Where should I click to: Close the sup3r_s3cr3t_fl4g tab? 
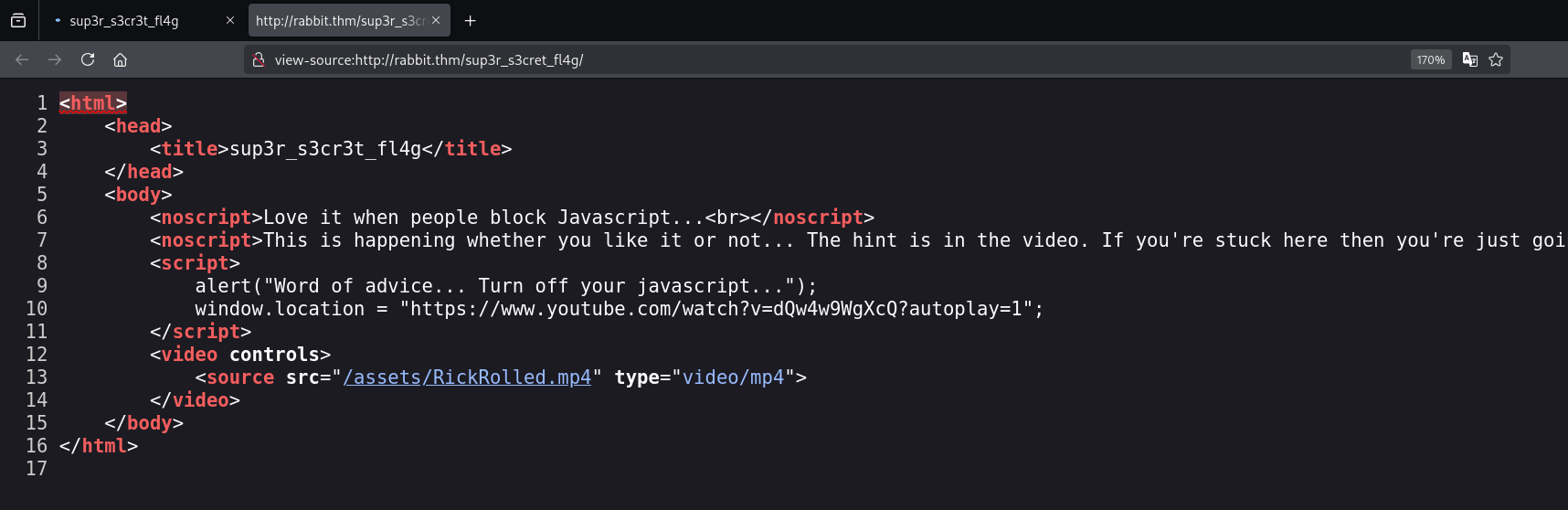230,20
